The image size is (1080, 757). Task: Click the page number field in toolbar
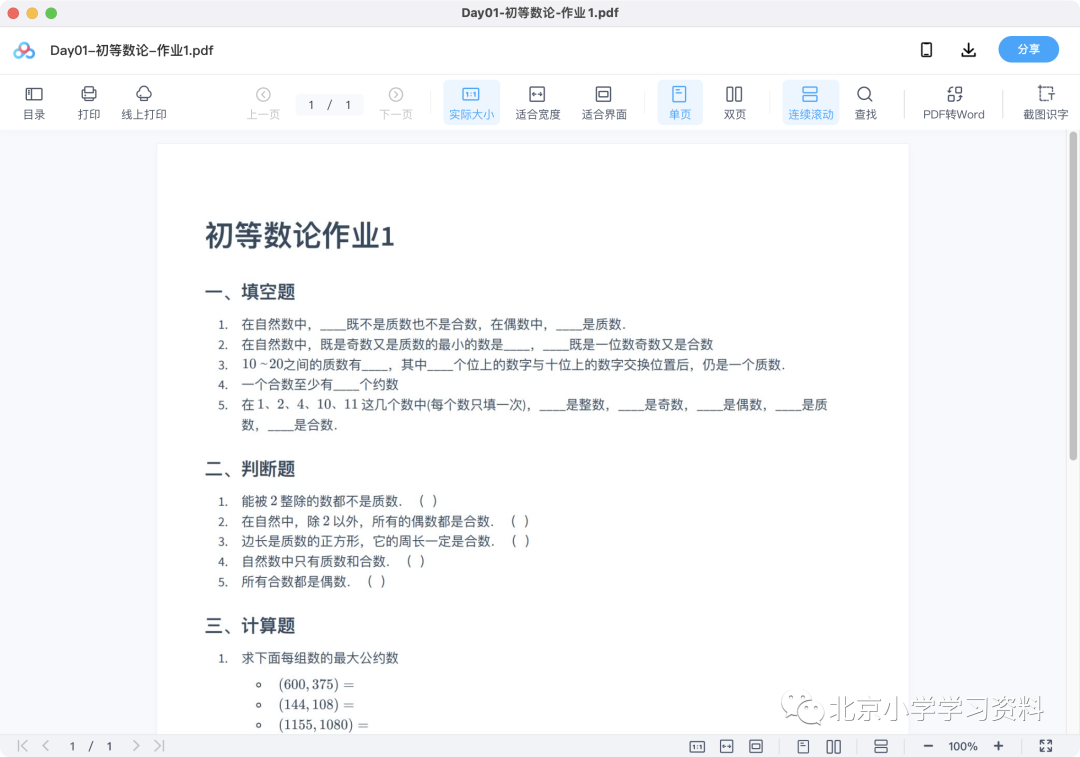[330, 105]
